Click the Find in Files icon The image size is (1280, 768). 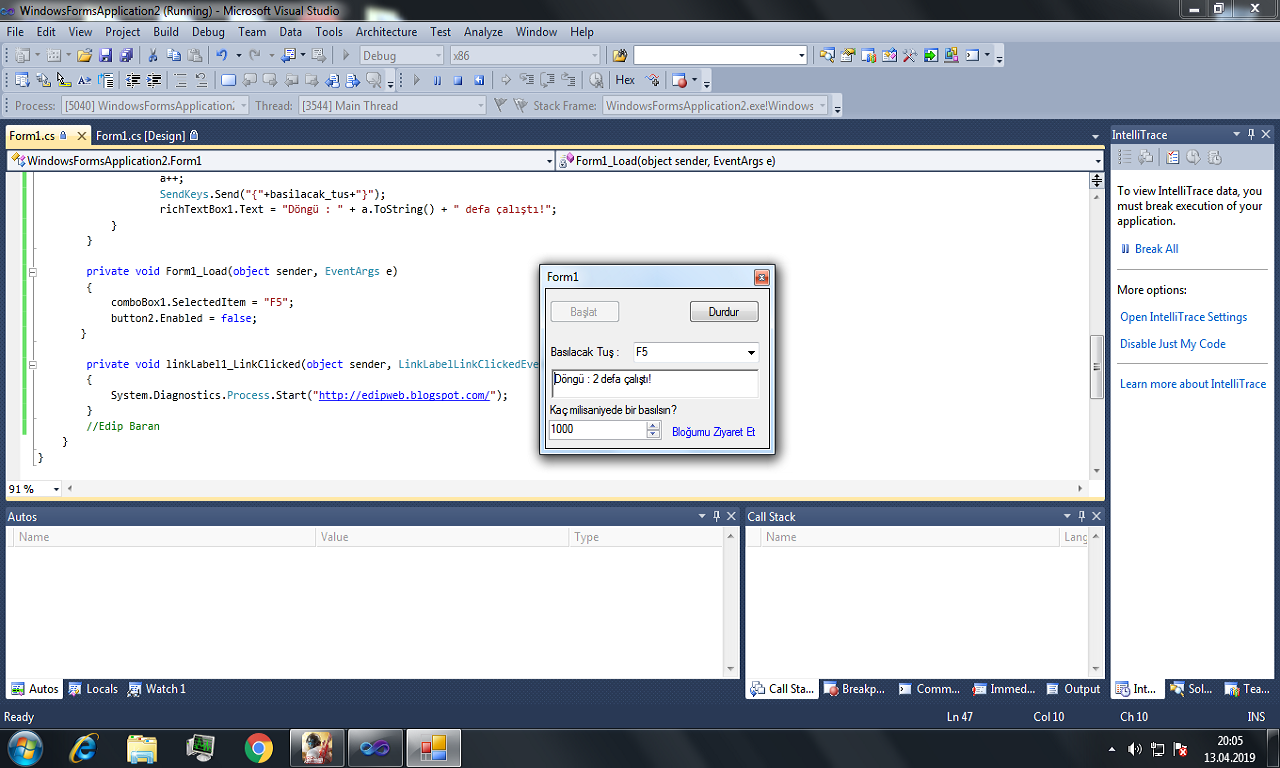tap(620, 56)
